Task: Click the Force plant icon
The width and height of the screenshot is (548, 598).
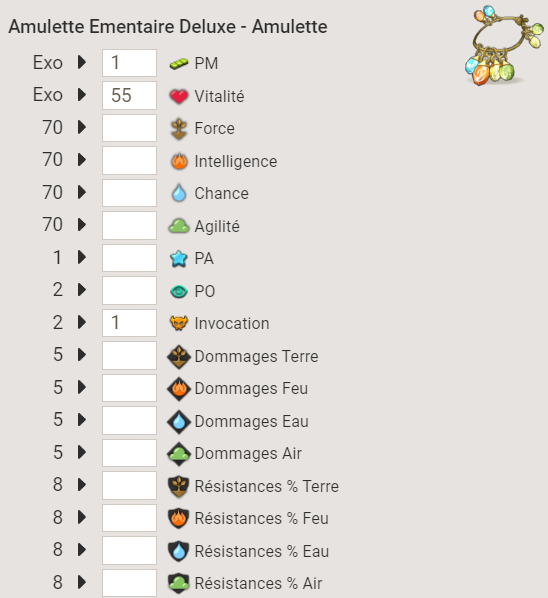Action: click(x=178, y=129)
